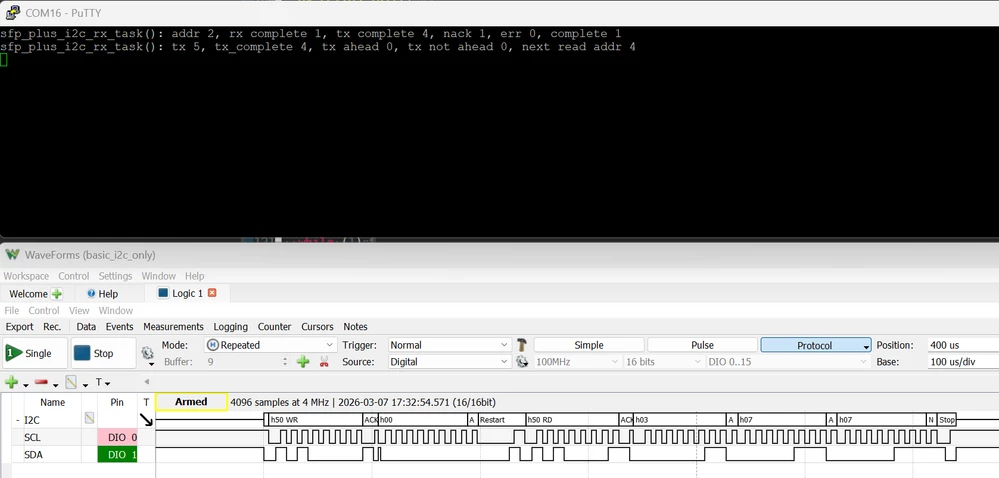Click the green plus add-channel icon
This screenshot has width=999, height=478.
(11, 382)
